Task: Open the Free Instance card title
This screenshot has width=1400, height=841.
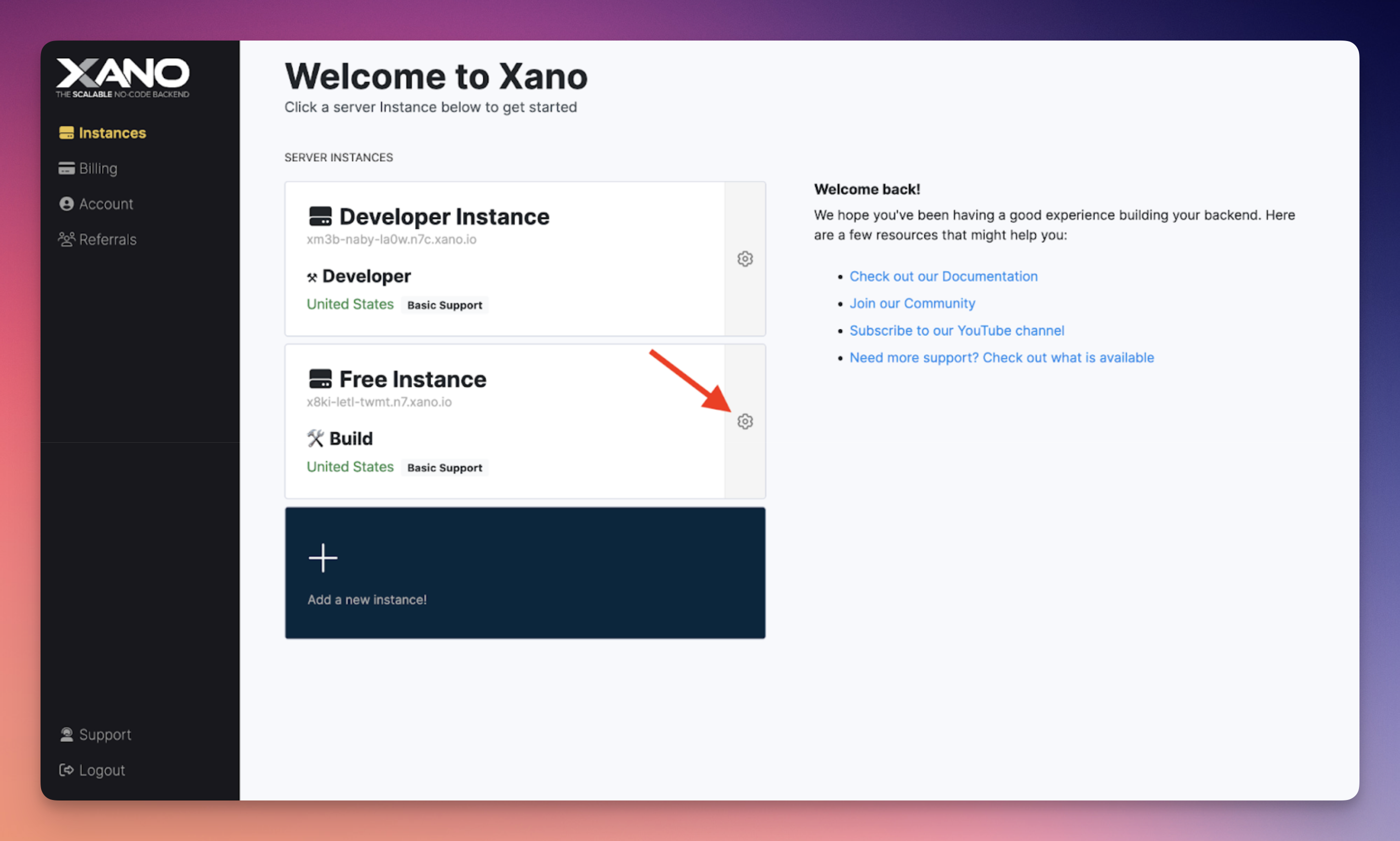Action: [x=412, y=379]
